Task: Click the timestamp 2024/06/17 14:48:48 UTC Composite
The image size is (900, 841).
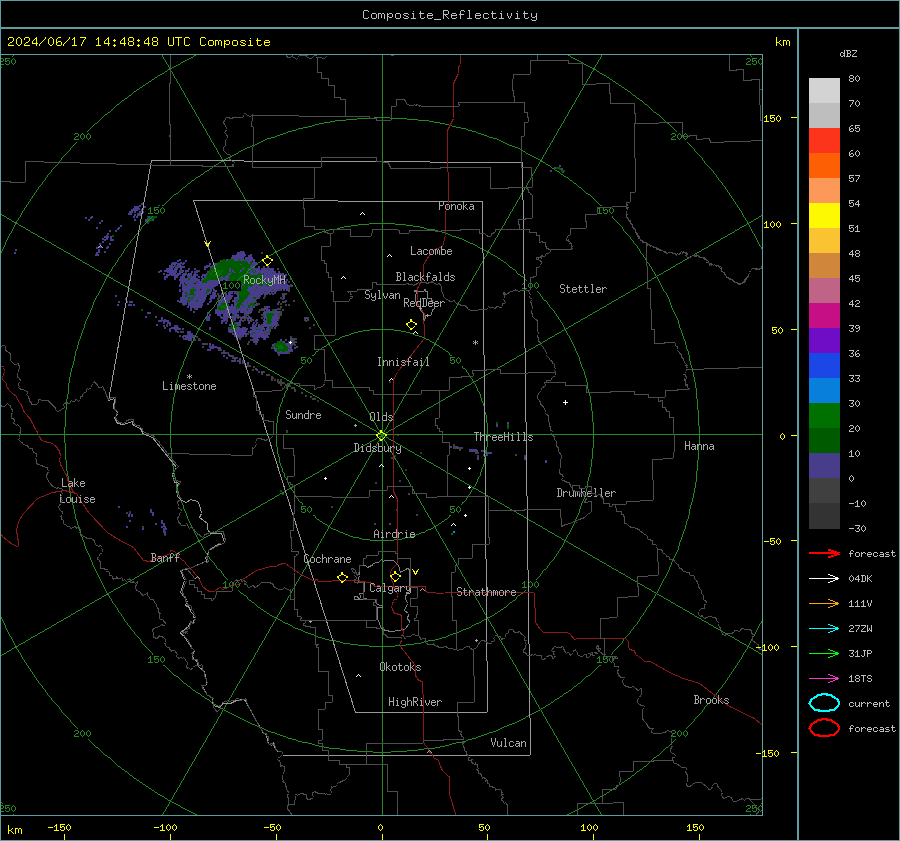Action: coord(138,42)
